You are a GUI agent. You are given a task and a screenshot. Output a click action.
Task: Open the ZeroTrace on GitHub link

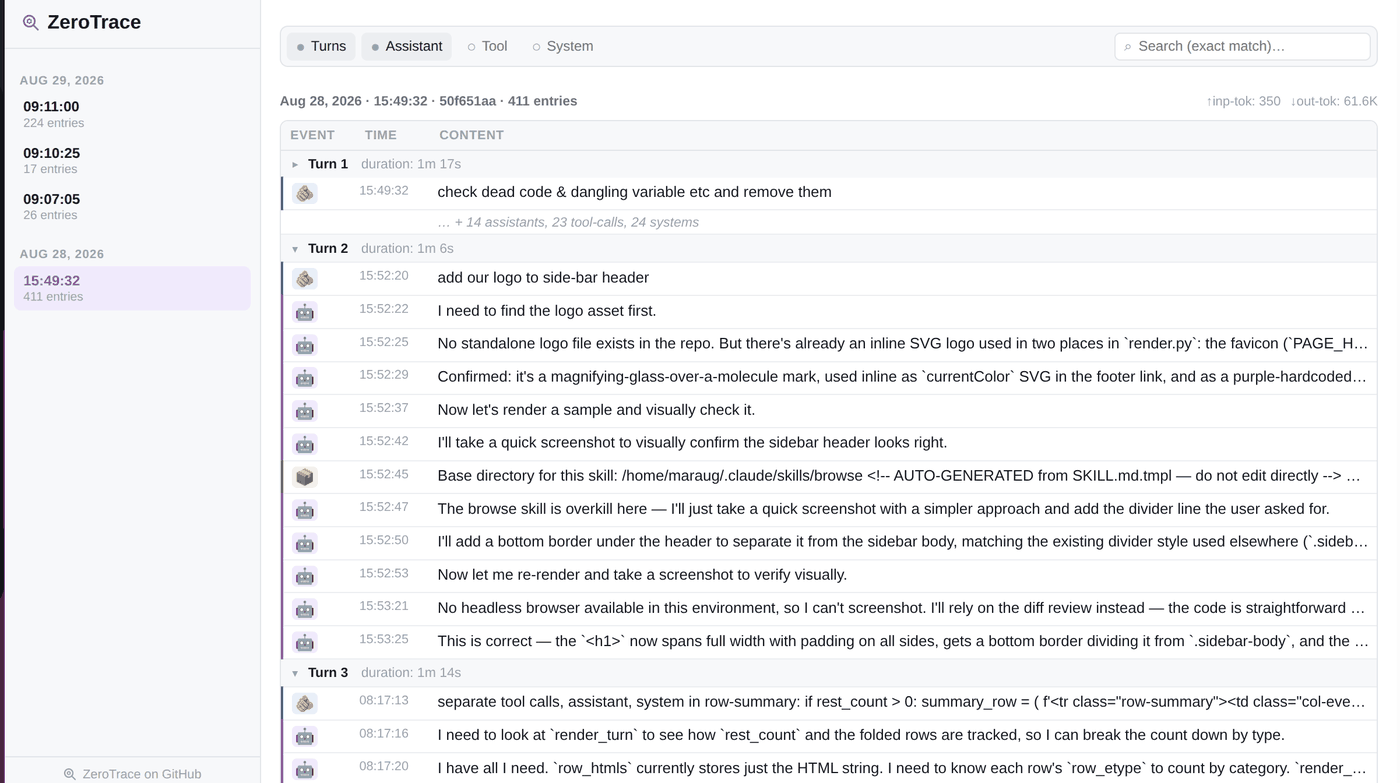coord(132,774)
